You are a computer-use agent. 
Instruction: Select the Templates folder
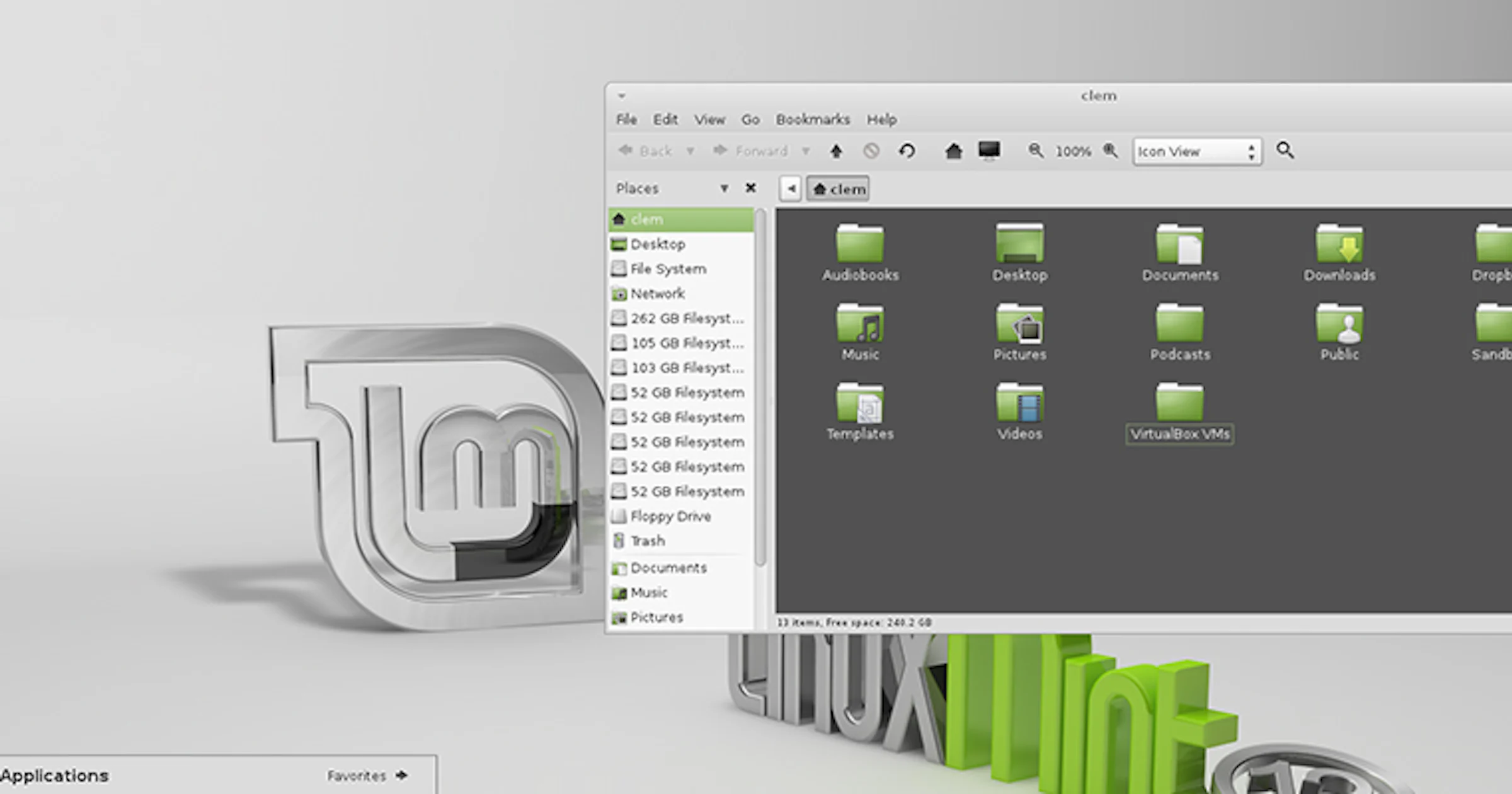pos(860,411)
